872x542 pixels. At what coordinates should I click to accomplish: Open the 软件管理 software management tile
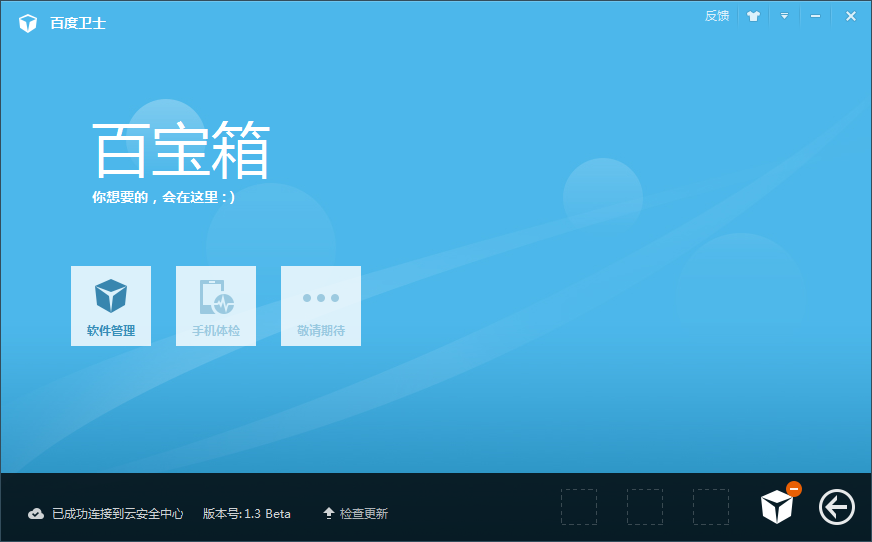point(110,306)
